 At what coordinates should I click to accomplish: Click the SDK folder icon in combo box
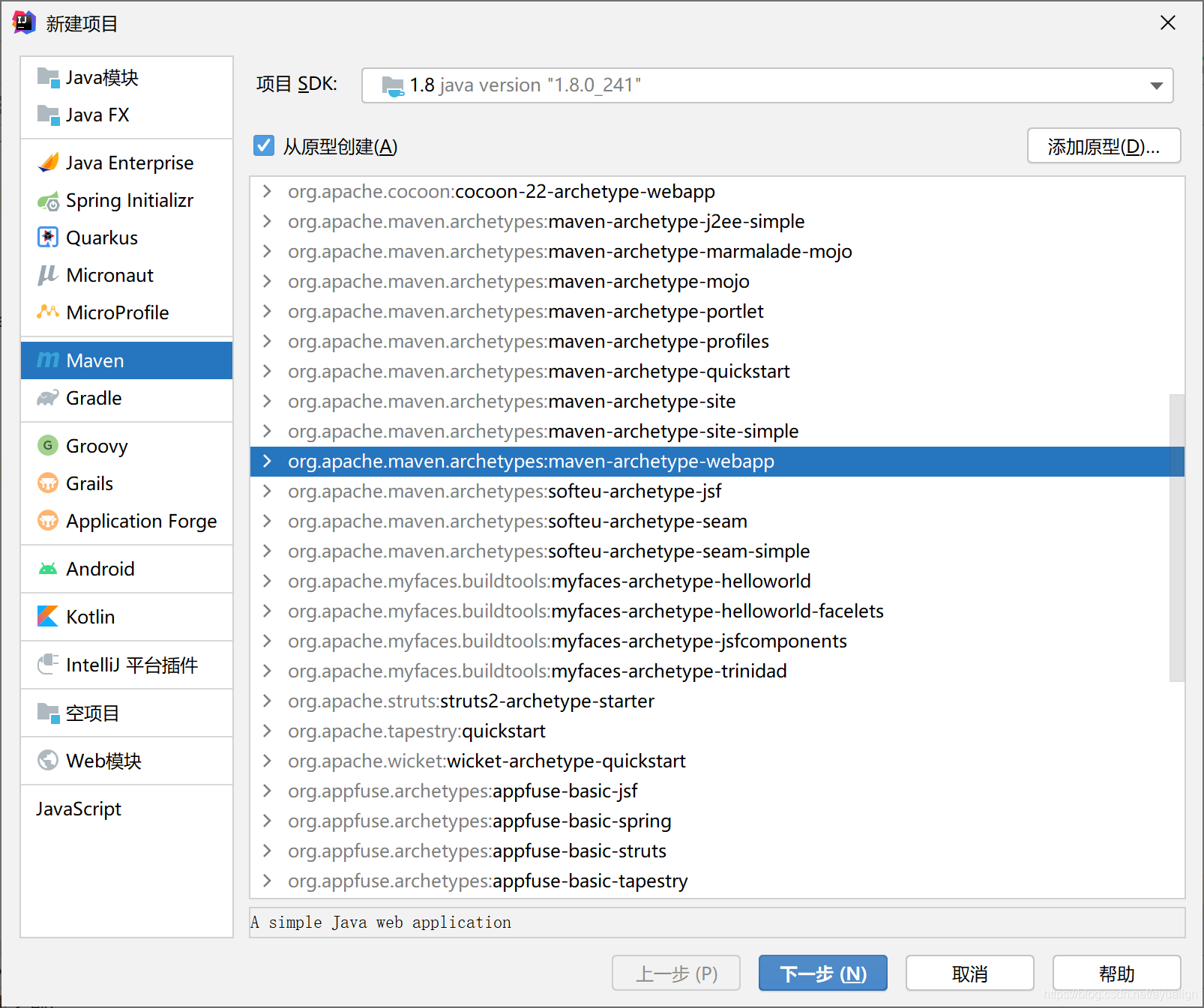click(x=394, y=86)
